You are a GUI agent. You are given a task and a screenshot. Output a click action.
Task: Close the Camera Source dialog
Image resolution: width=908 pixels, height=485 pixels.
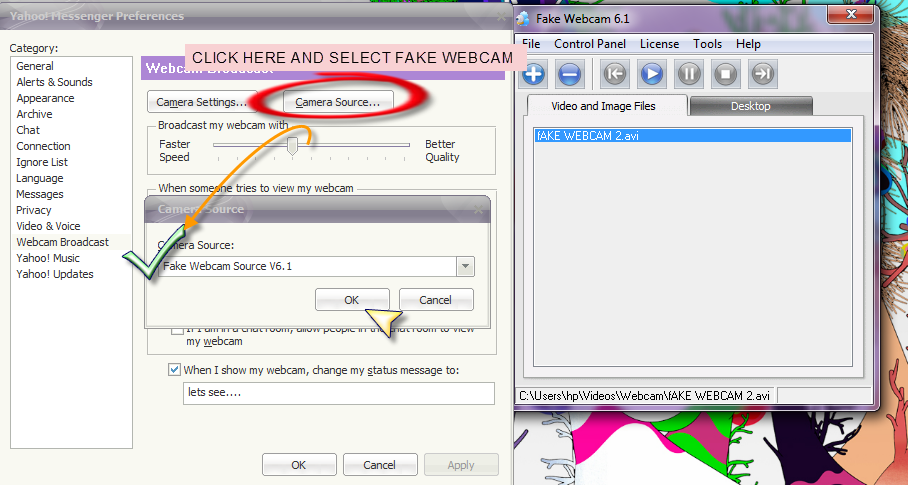pyautogui.click(x=478, y=210)
